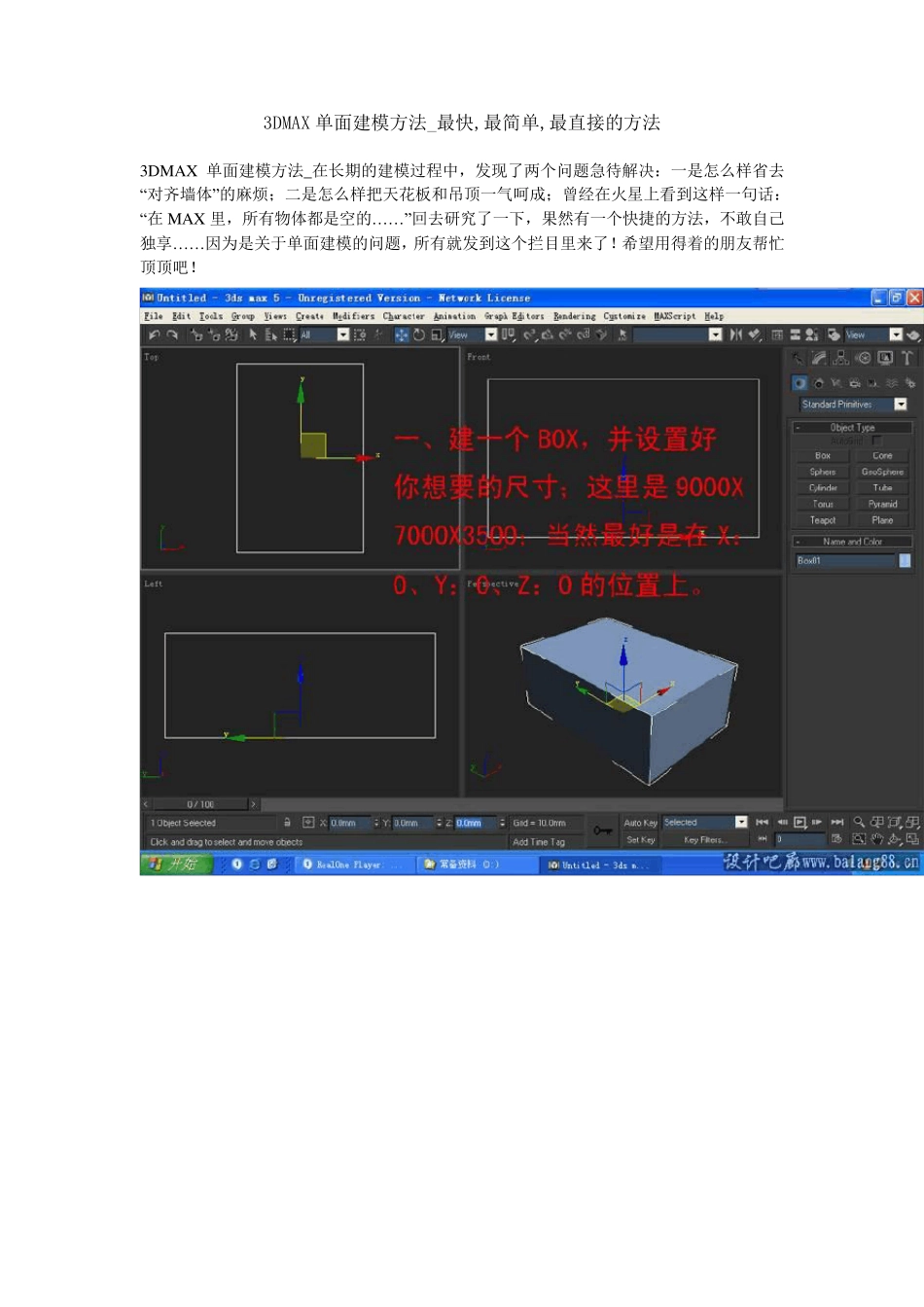Select the Systems category icon

pos(910,383)
